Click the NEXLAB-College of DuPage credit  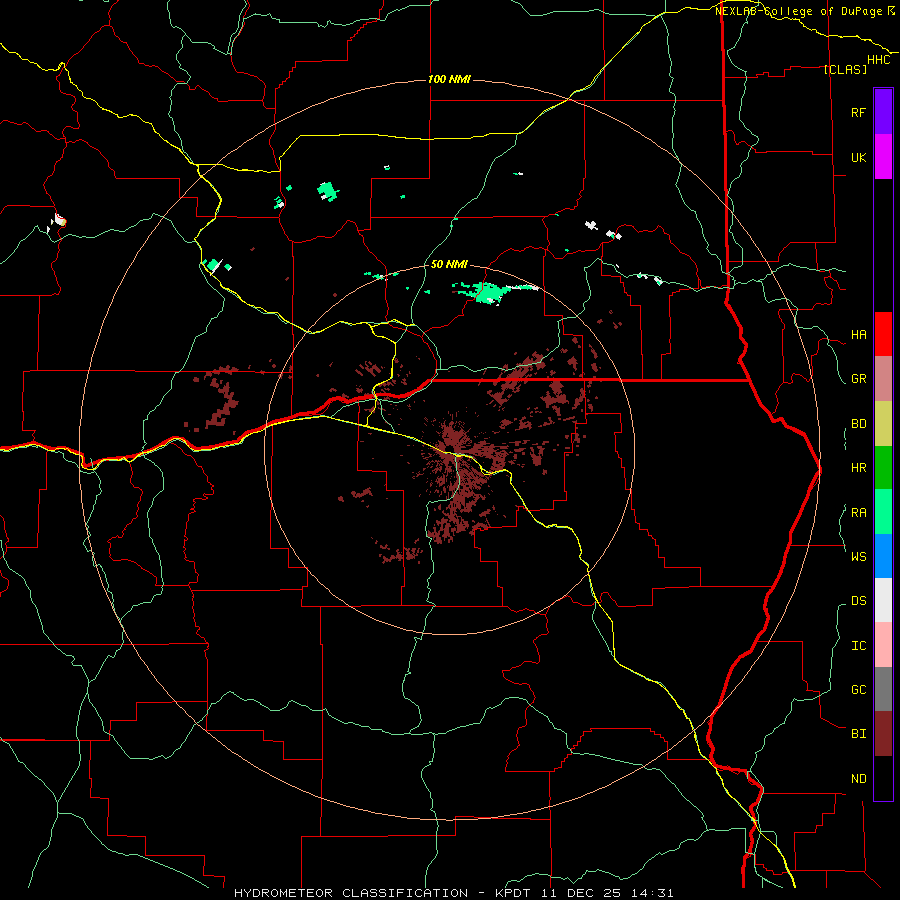point(805,11)
